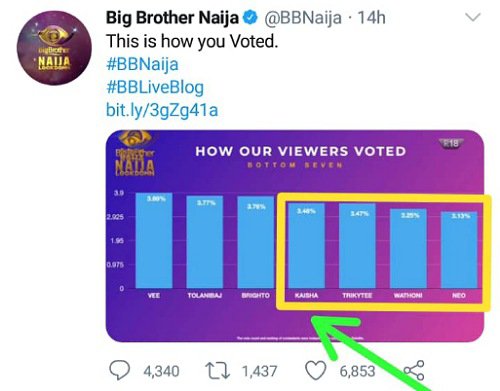Click the reply speech bubble icon

point(120,370)
